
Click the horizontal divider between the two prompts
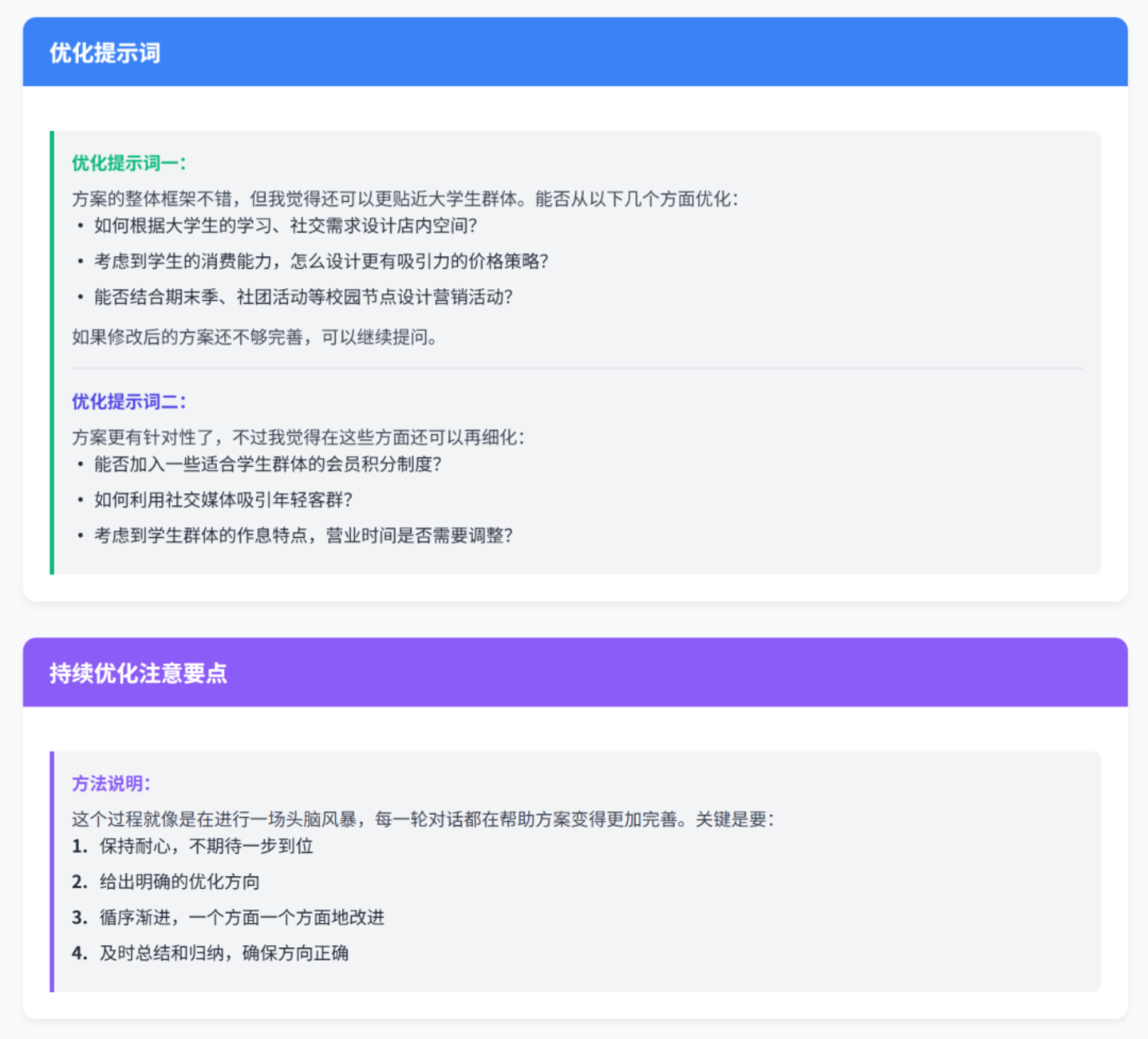pyautogui.click(x=576, y=369)
